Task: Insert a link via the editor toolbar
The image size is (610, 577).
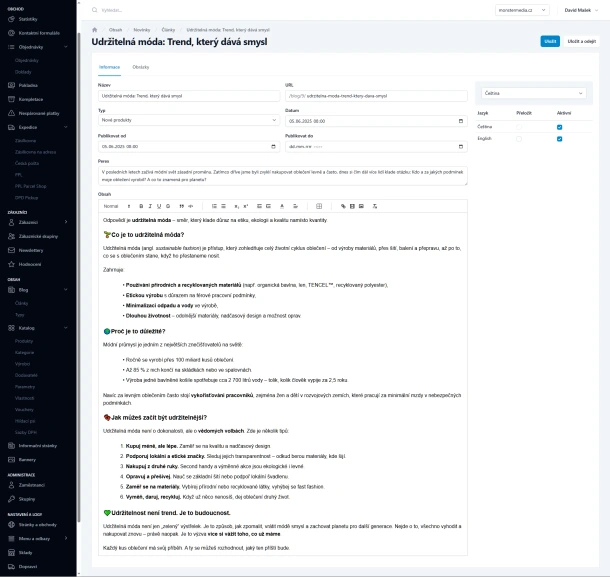Action: click(343, 206)
